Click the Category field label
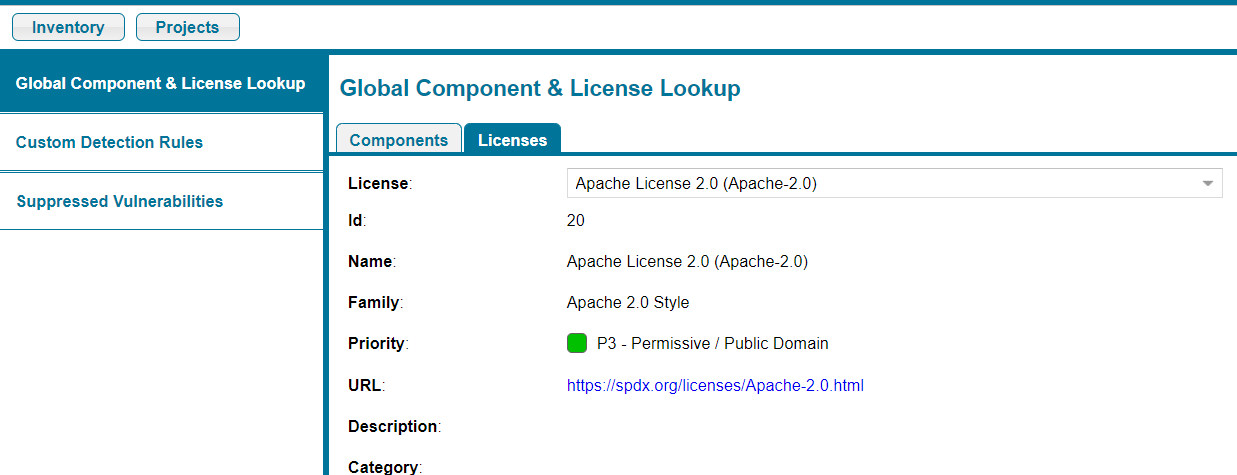 384,466
